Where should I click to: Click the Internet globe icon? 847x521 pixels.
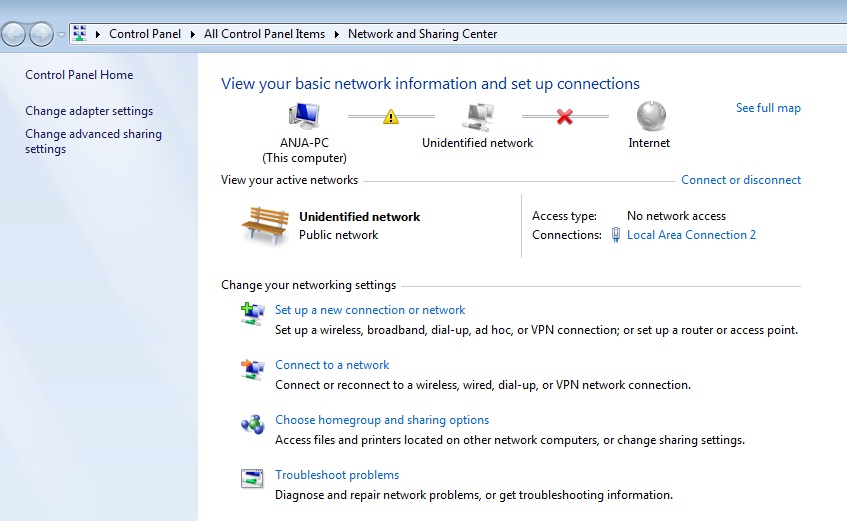651,116
